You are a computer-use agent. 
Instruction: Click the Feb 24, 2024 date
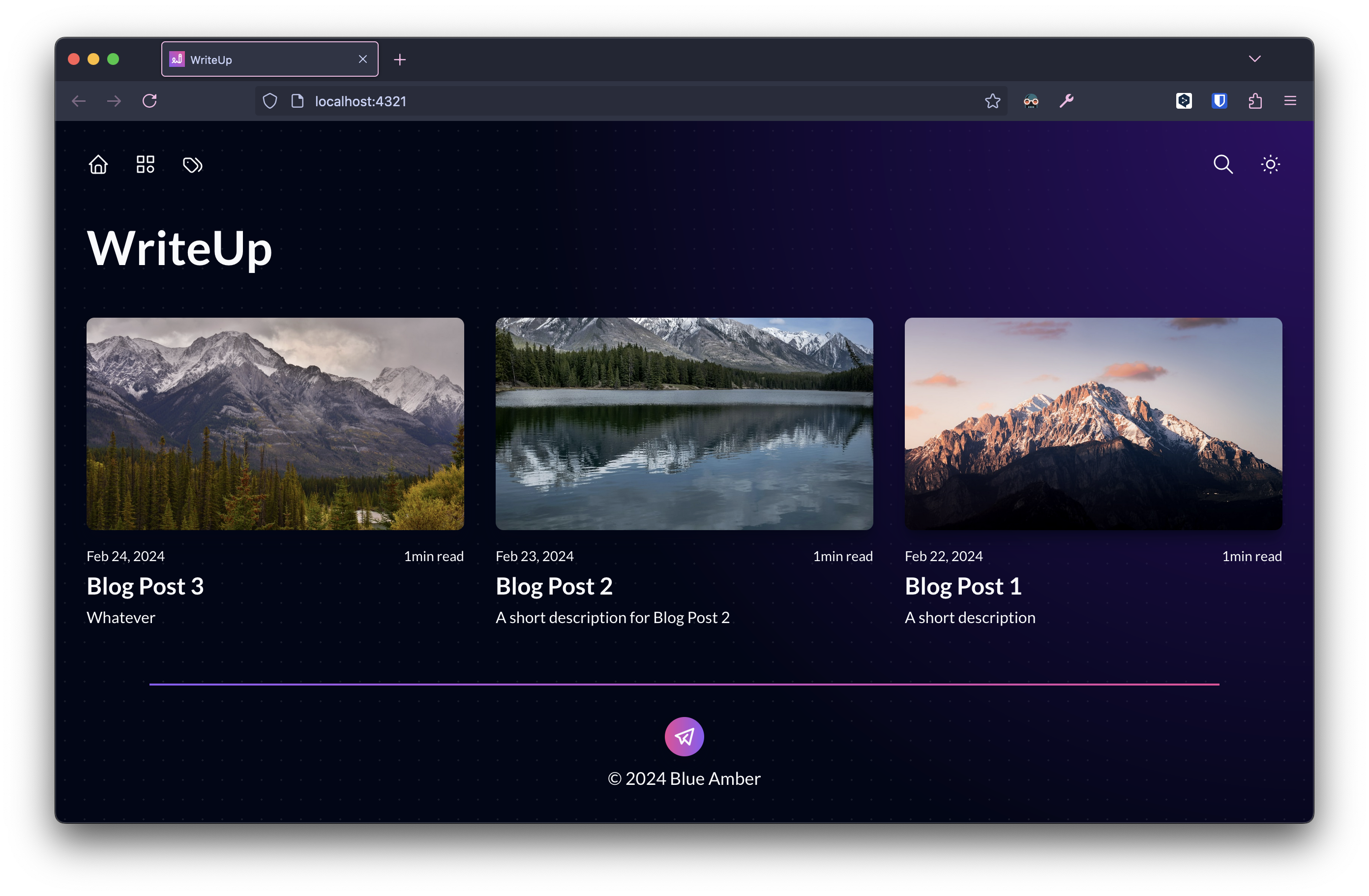point(125,556)
